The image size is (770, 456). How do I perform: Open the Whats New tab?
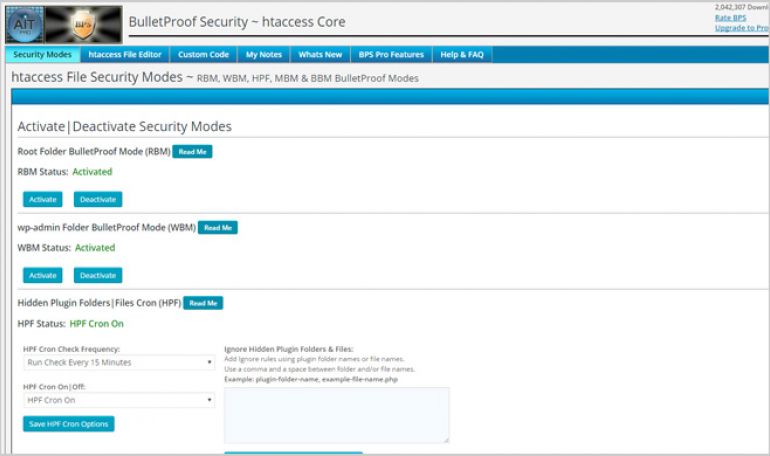(320, 54)
